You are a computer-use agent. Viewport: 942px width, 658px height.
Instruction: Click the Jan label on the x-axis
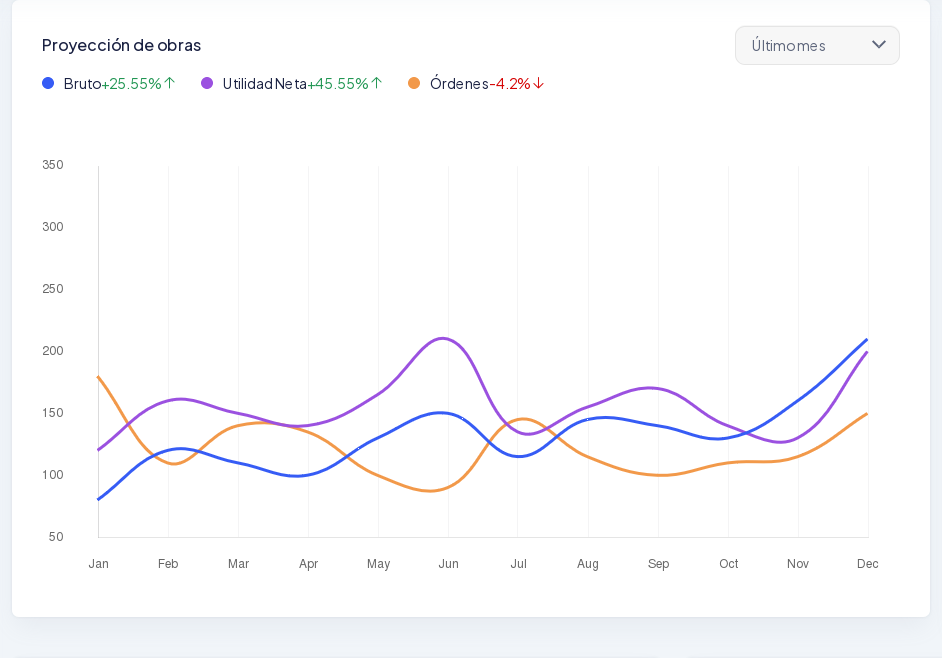(x=98, y=564)
